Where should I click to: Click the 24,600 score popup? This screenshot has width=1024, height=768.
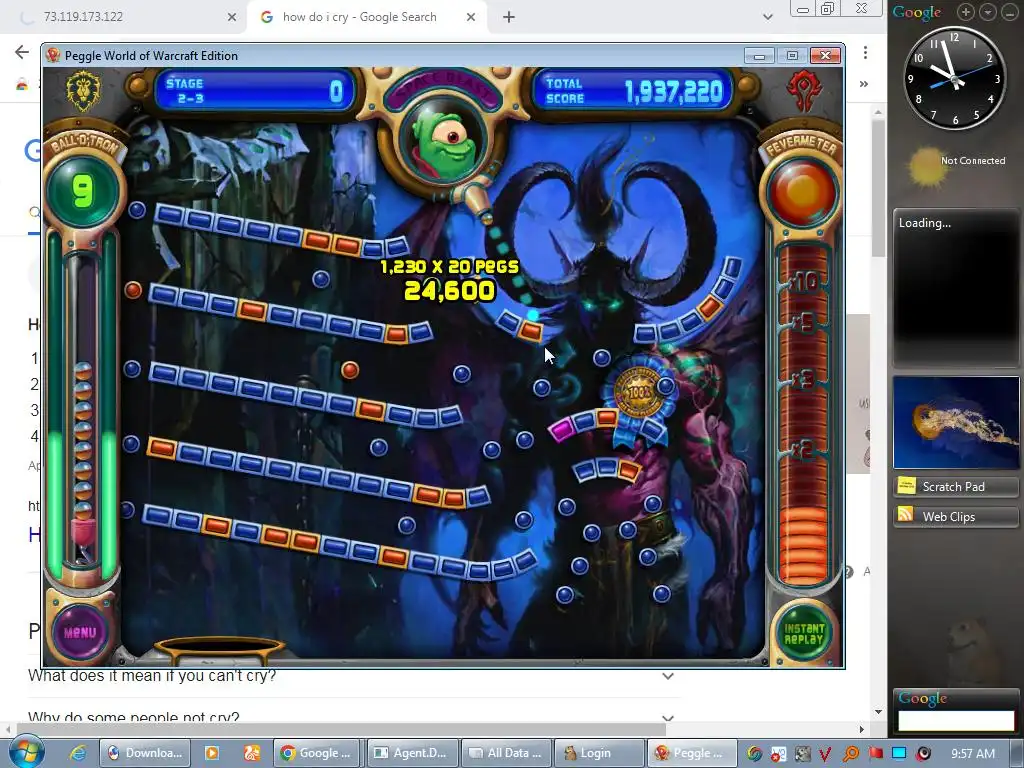(449, 291)
